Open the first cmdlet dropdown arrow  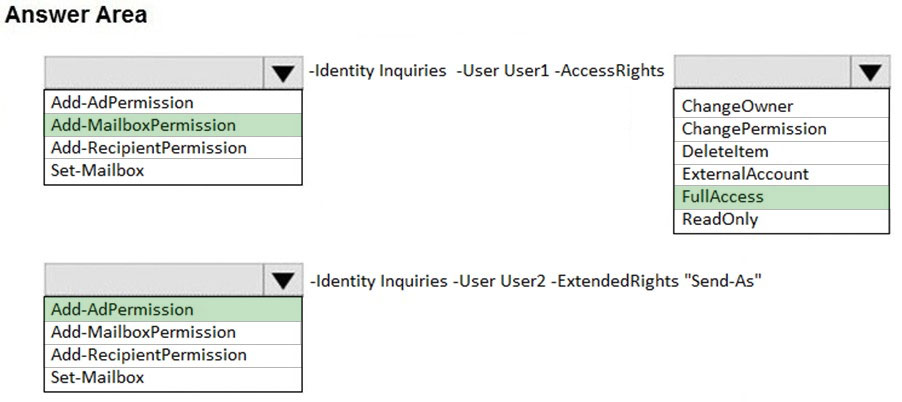click(x=283, y=72)
